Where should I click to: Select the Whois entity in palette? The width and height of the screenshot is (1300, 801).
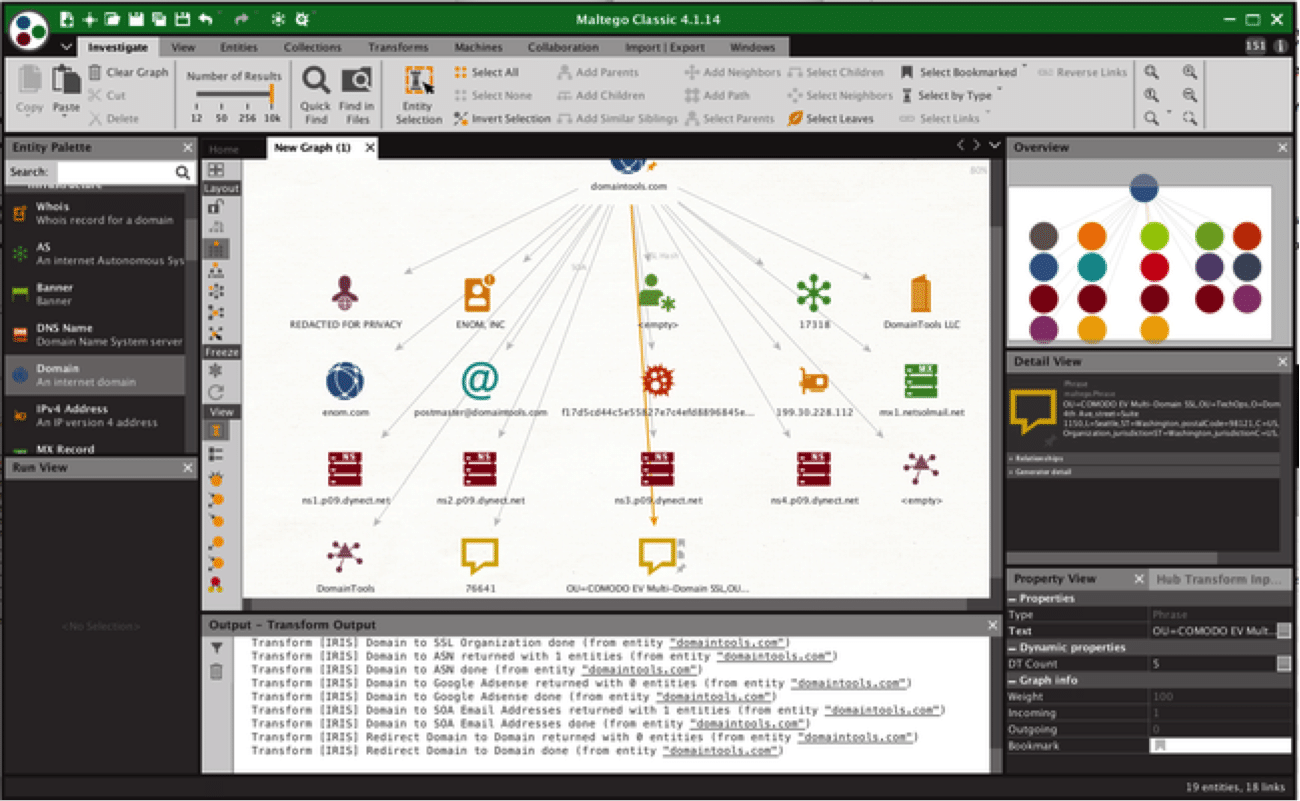coord(94,213)
